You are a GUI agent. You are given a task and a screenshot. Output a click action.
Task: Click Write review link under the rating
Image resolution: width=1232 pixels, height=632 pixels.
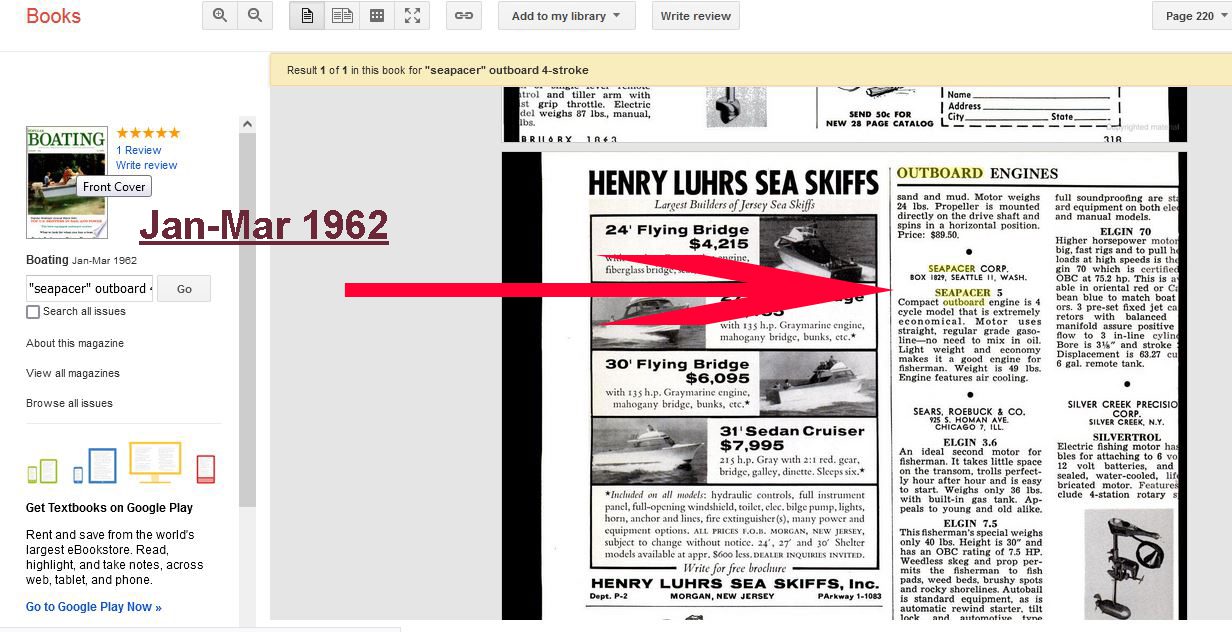pyautogui.click(x=147, y=165)
